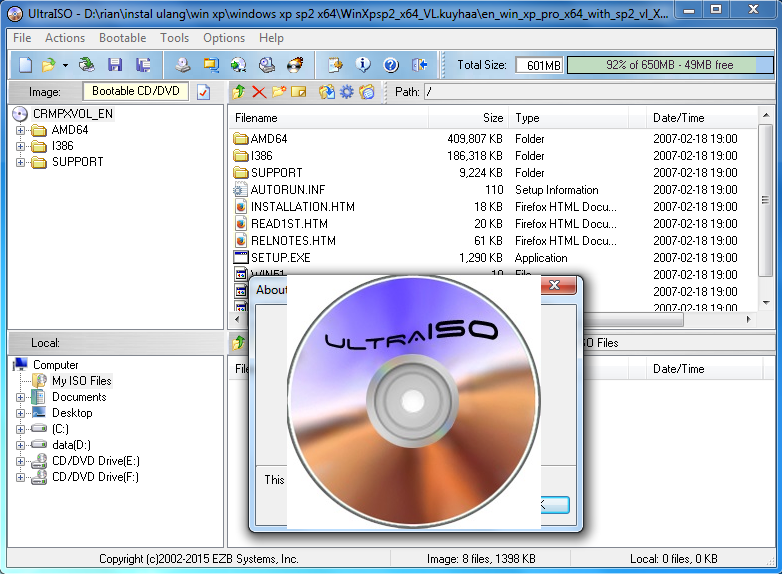The height and width of the screenshot is (574, 782).
Task: Sort by the Size column header
Action: [x=468, y=118]
